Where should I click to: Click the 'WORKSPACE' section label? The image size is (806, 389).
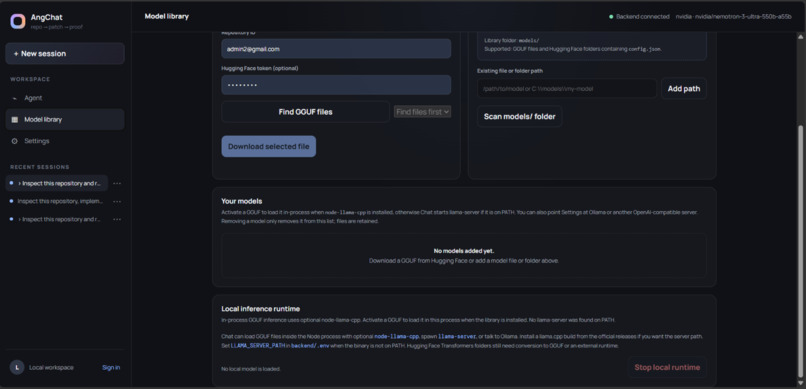tap(30, 79)
